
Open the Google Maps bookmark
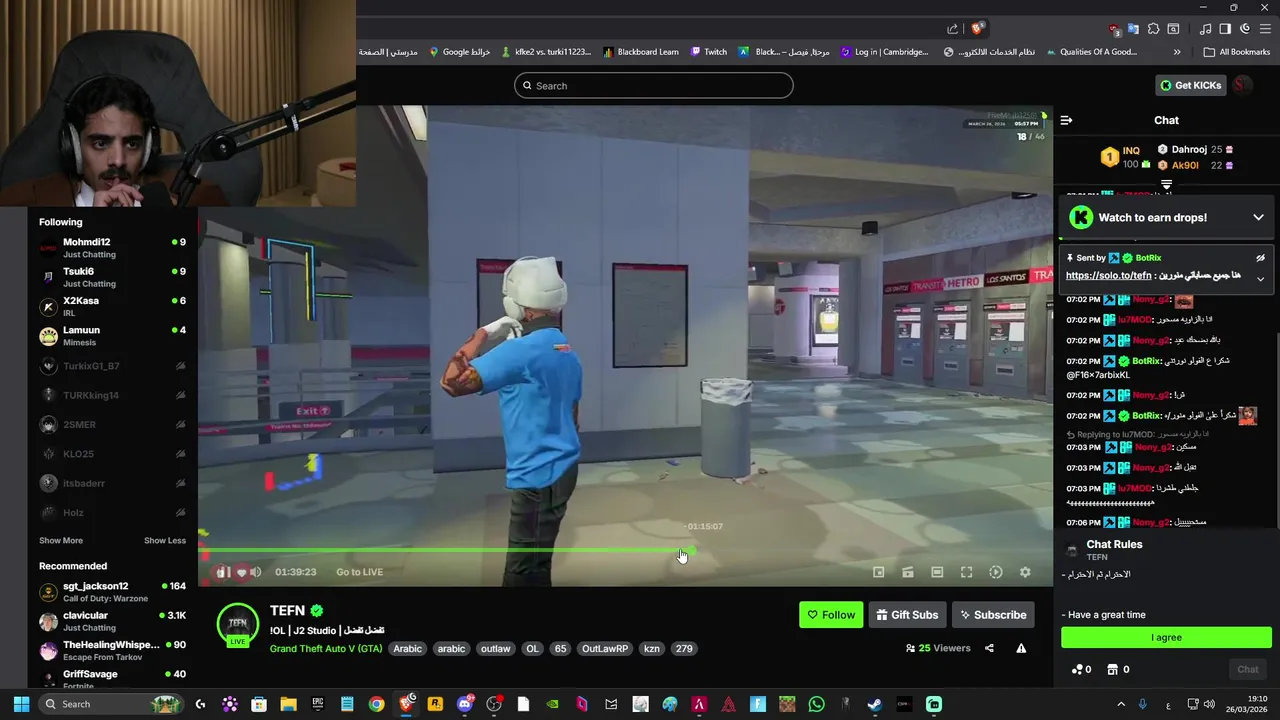[460, 52]
